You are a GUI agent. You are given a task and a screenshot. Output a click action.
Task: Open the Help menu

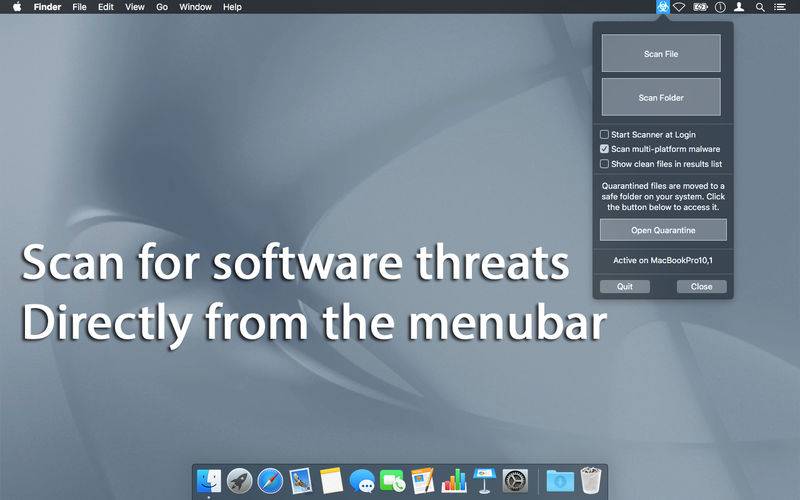232,7
